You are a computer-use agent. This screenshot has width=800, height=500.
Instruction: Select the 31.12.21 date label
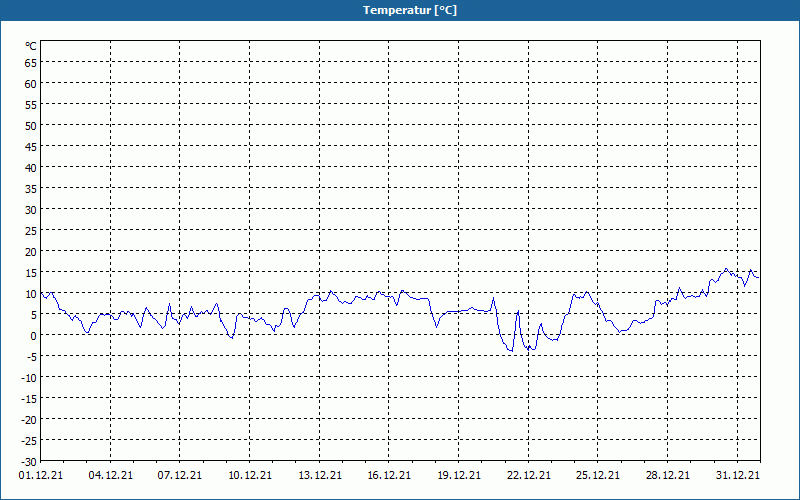tap(737, 476)
